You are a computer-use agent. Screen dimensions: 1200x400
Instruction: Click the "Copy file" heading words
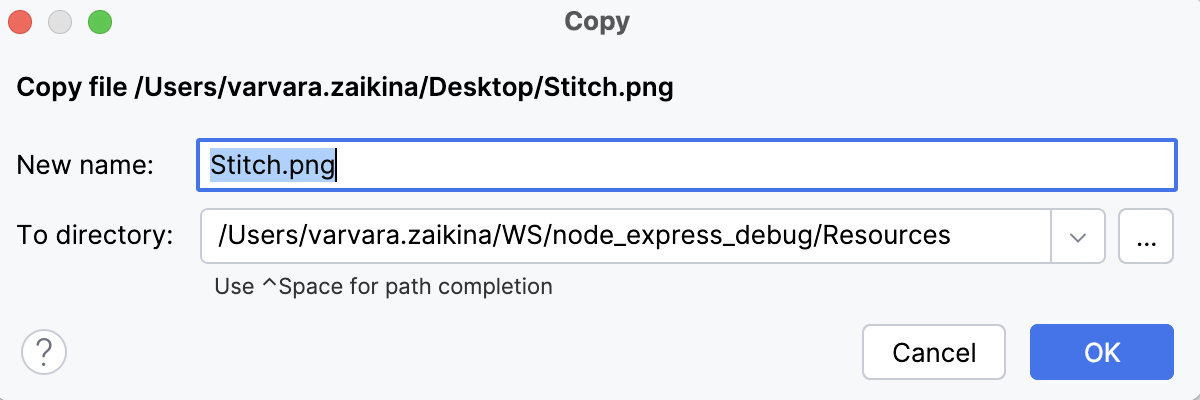tap(72, 87)
